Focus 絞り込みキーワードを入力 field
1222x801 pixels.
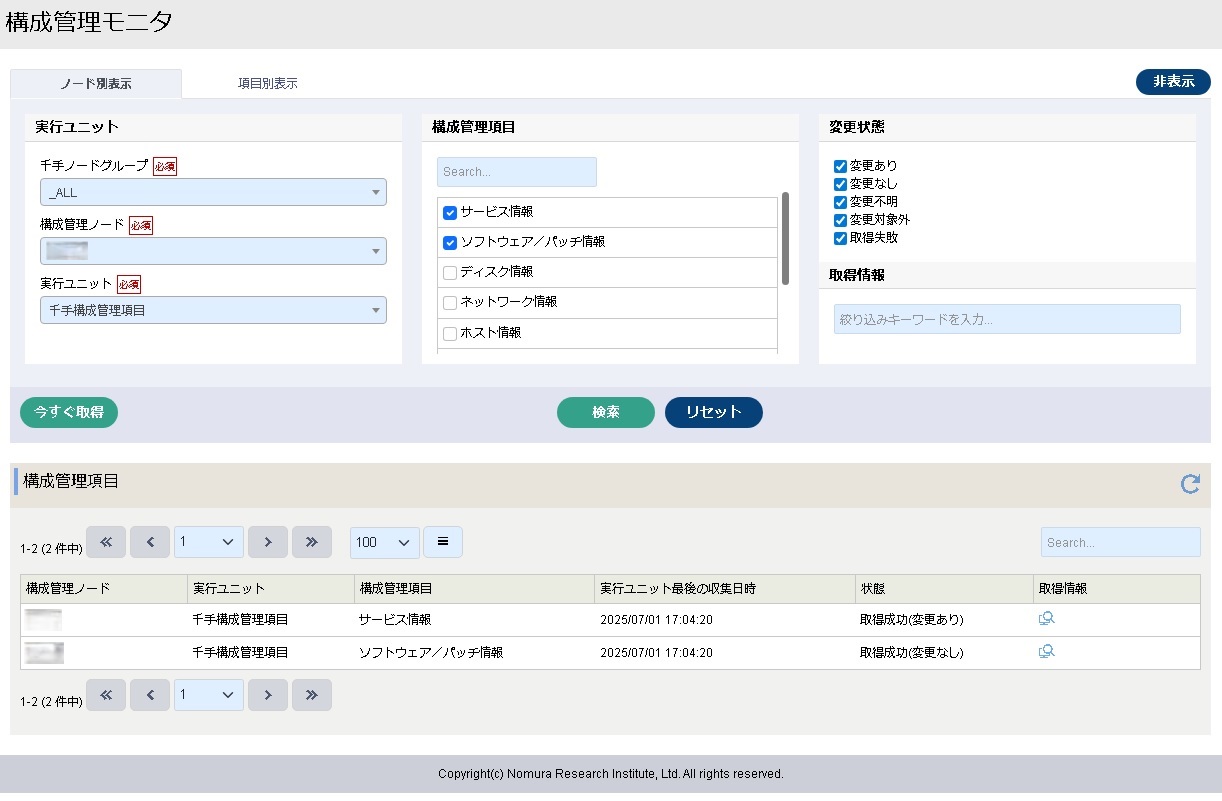1007,319
